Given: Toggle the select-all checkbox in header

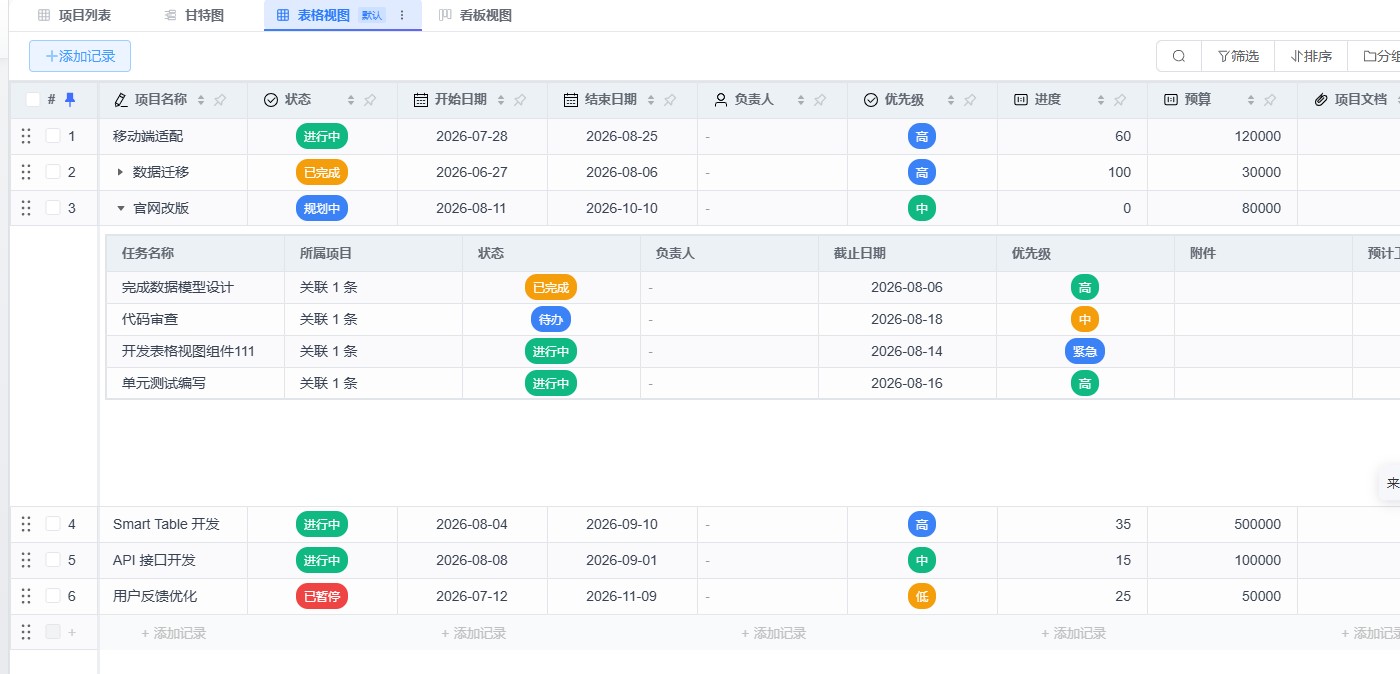Looking at the screenshot, I should click(x=33, y=100).
